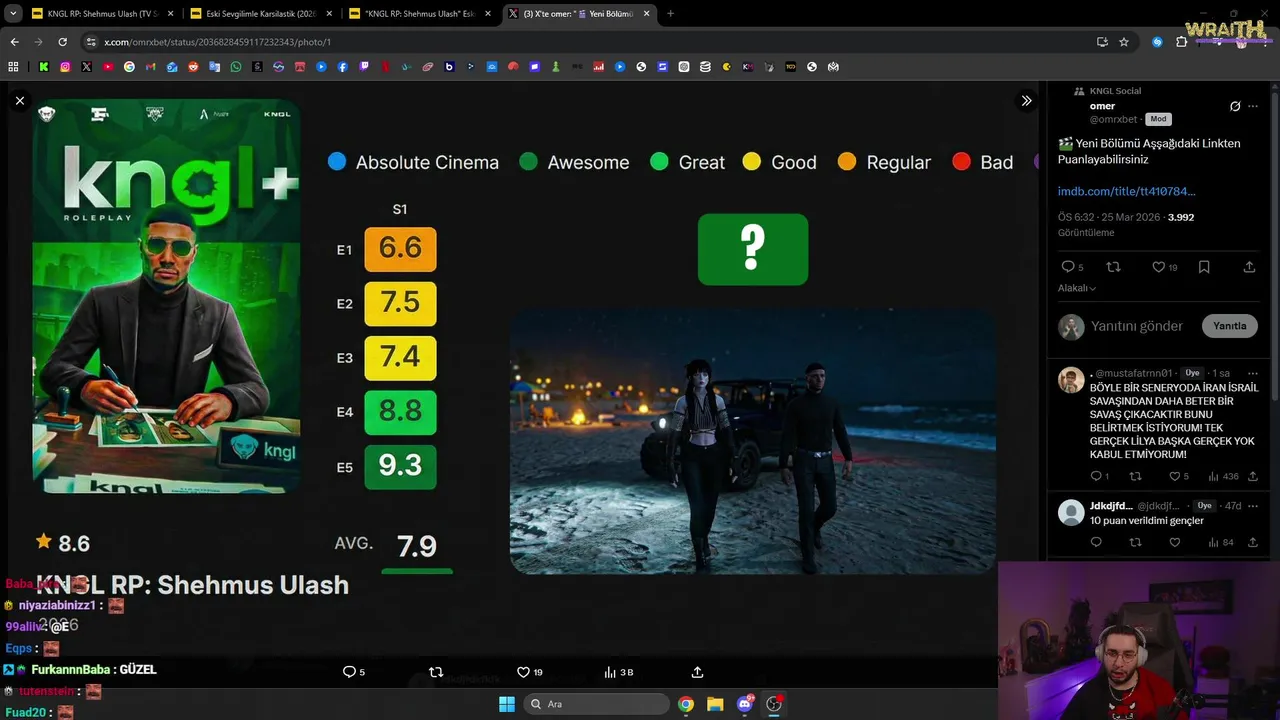Reply to mustafatrnn01's comment
The width and height of the screenshot is (1280, 720).
coord(1096,476)
